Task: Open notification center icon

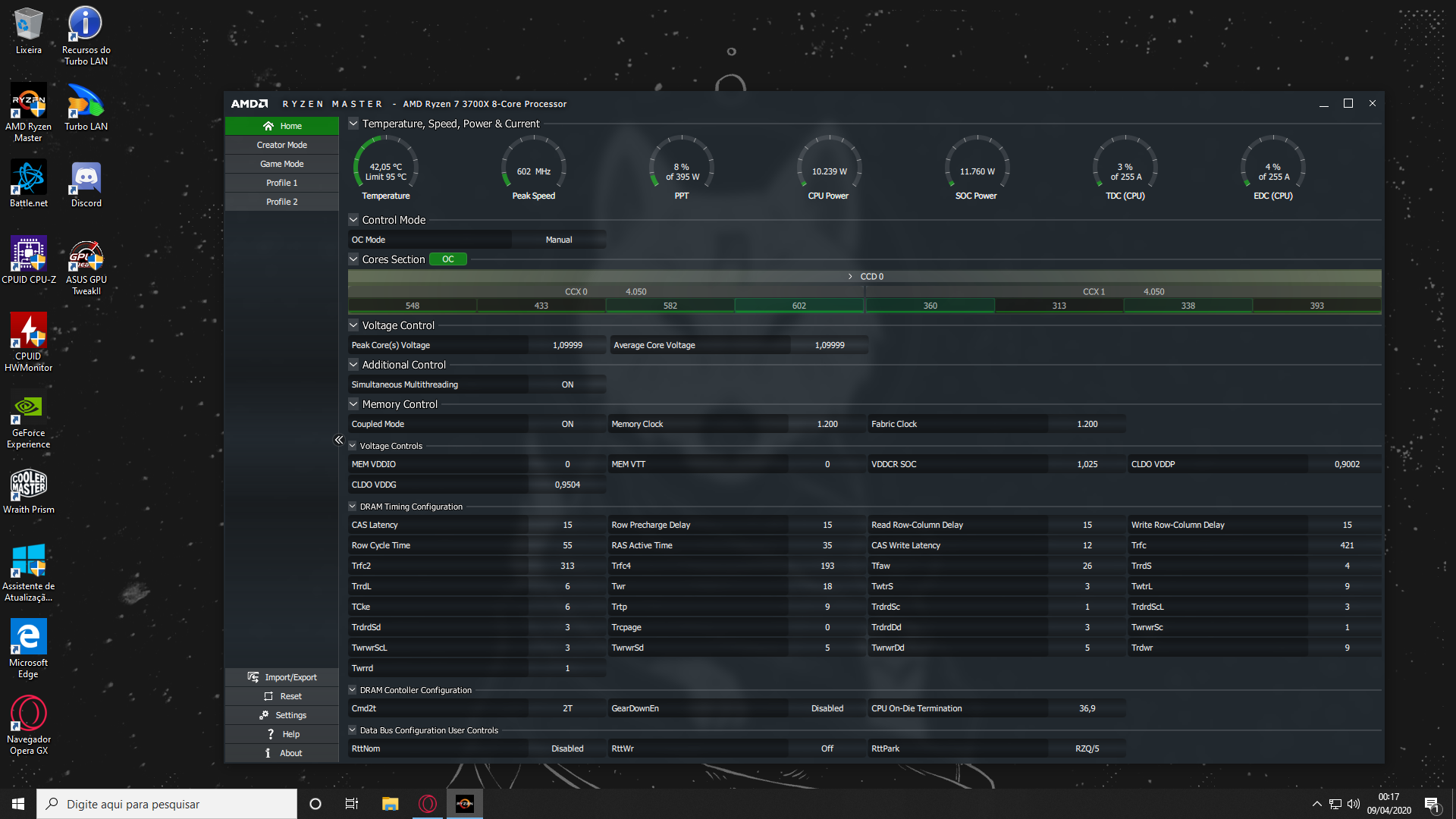Action: [1432, 805]
